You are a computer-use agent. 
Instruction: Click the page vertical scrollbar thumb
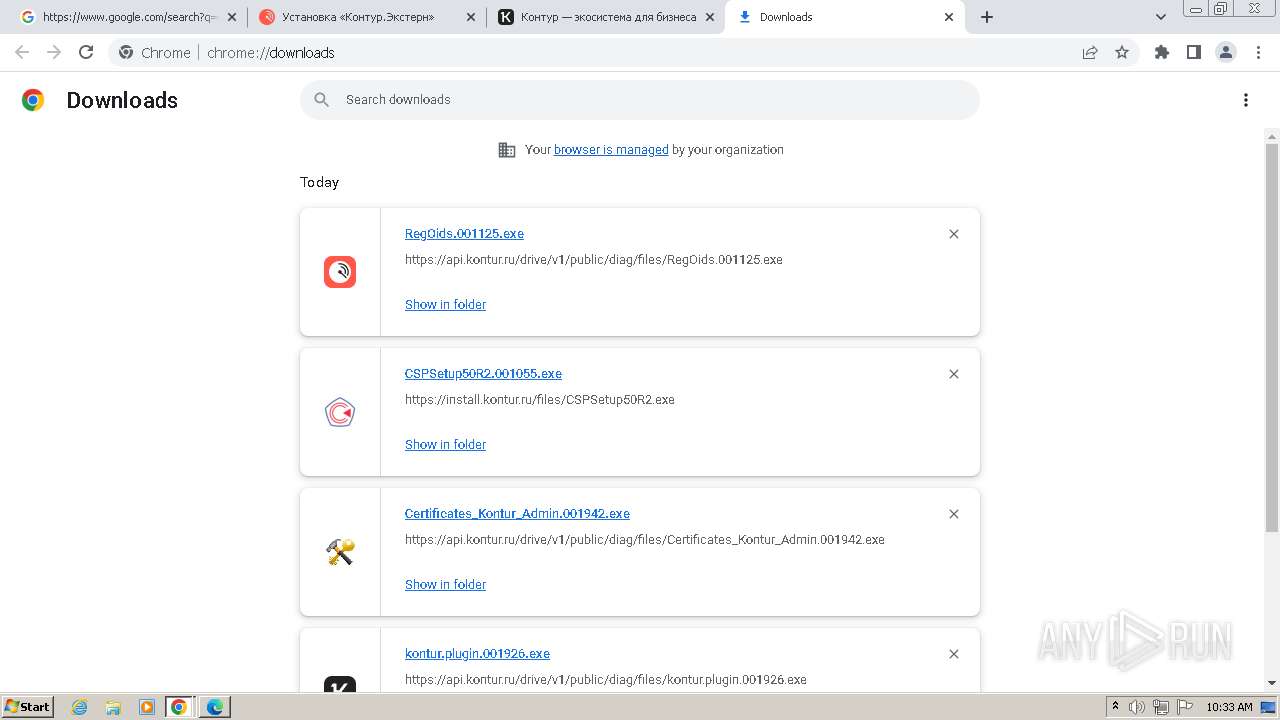point(1272,336)
